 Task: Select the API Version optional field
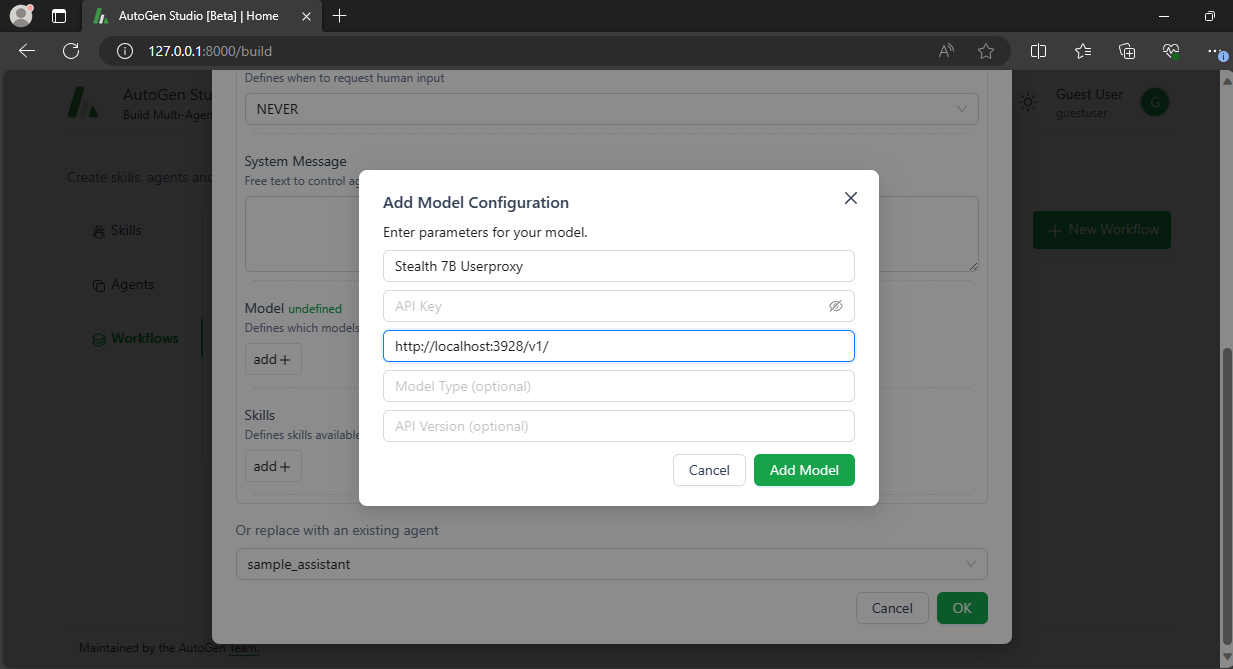pos(618,426)
